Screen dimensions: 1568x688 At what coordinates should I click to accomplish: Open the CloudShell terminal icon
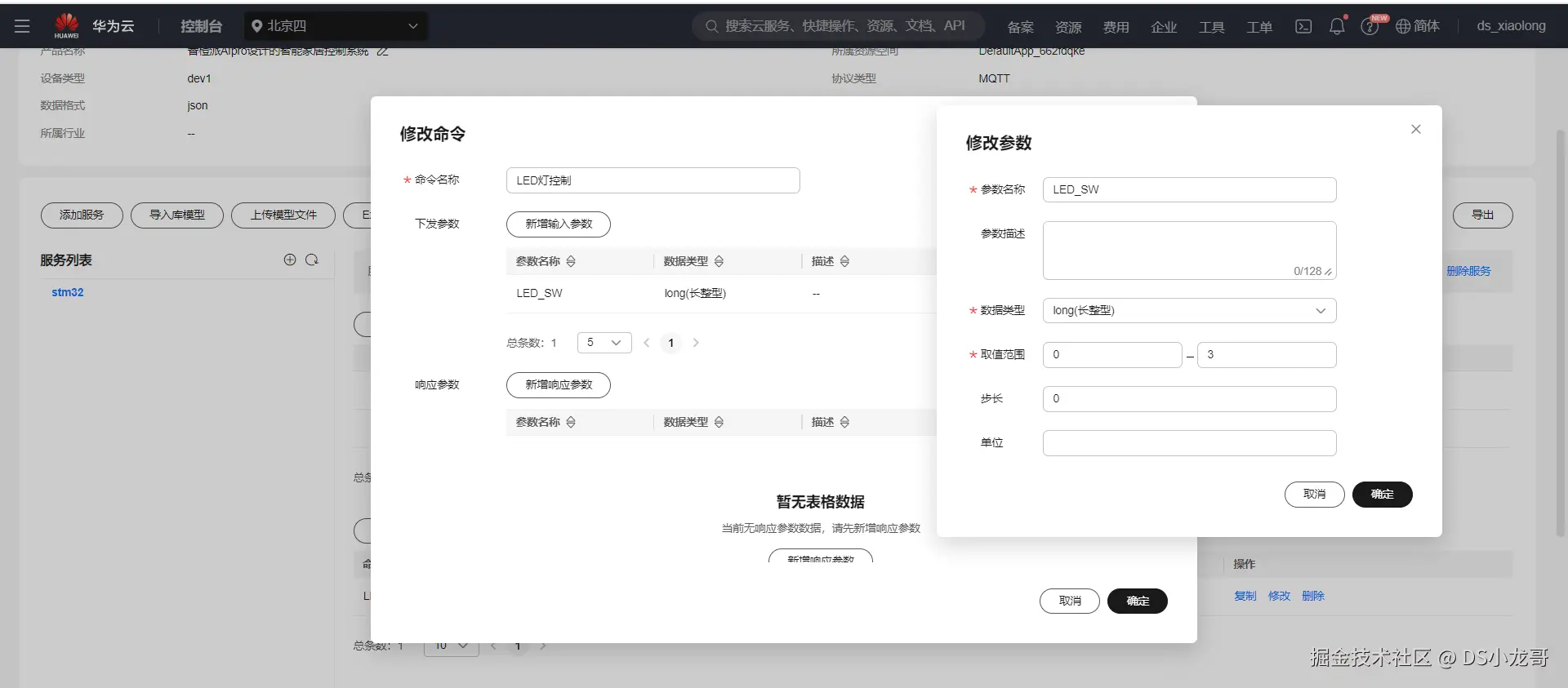1303,26
